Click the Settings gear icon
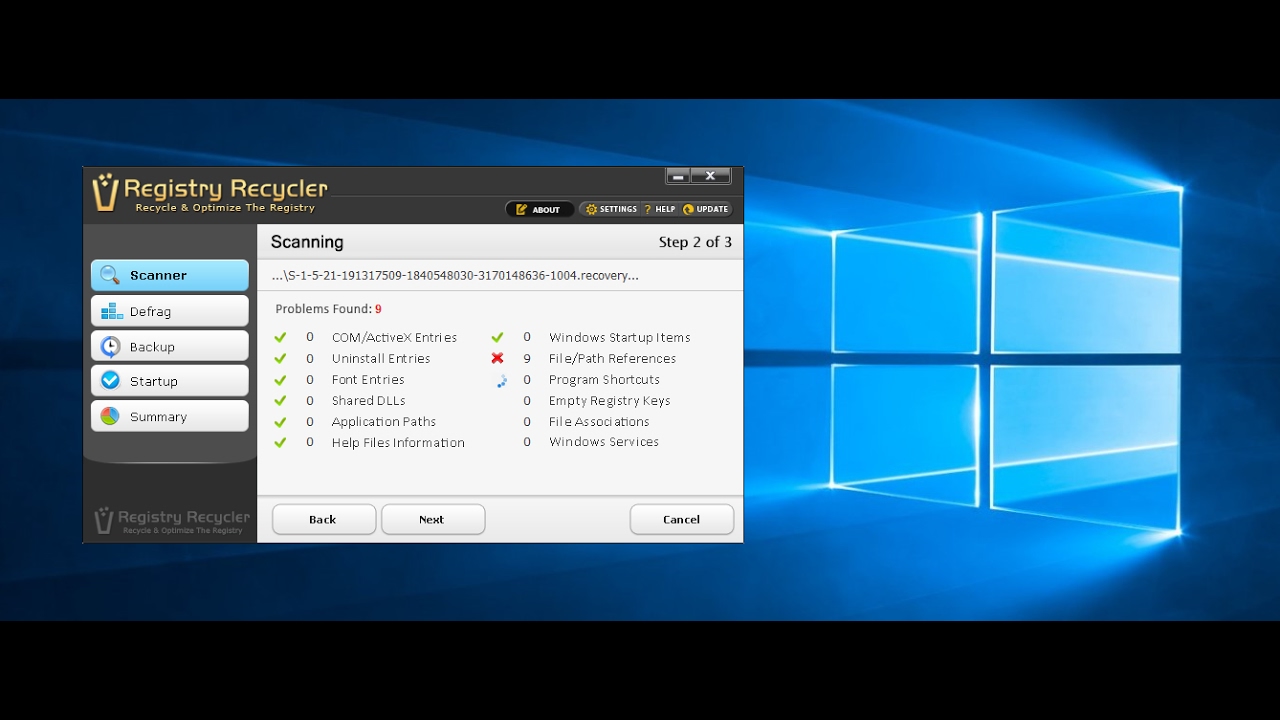Viewport: 1280px width, 720px height. [591, 209]
